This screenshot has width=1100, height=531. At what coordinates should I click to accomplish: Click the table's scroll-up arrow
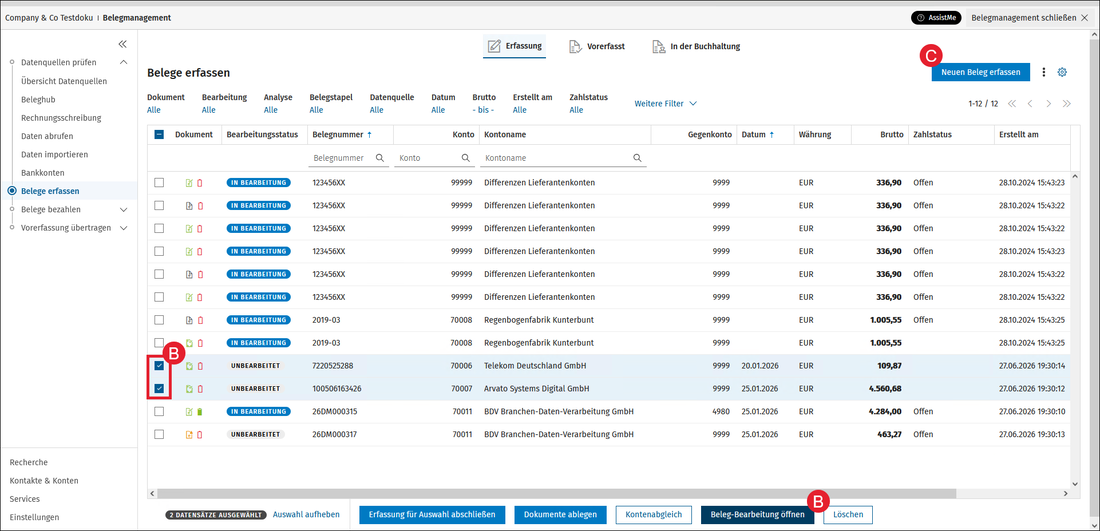[1076, 175]
